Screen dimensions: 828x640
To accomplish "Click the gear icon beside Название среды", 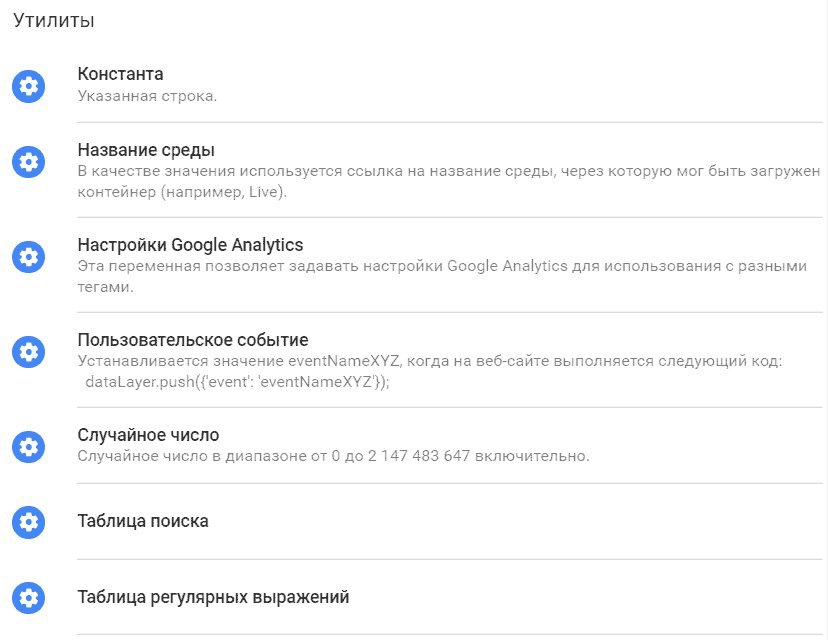I will 29,162.
